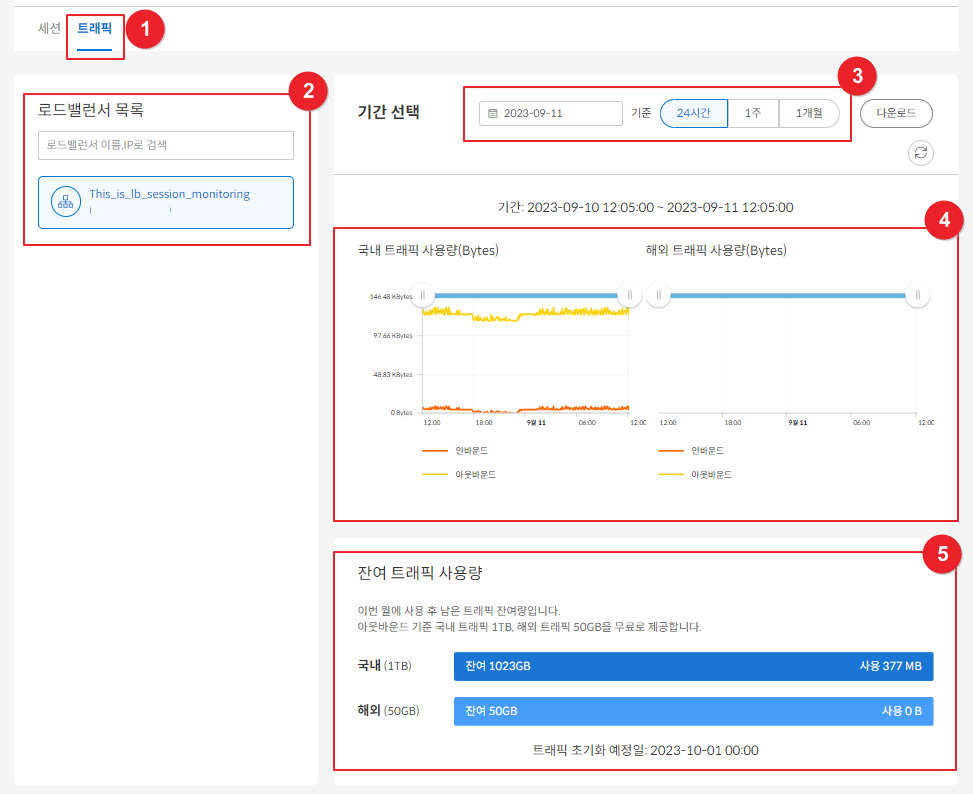
Task: Click left range handle of 국내 traffic chart
Action: pos(423,295)
